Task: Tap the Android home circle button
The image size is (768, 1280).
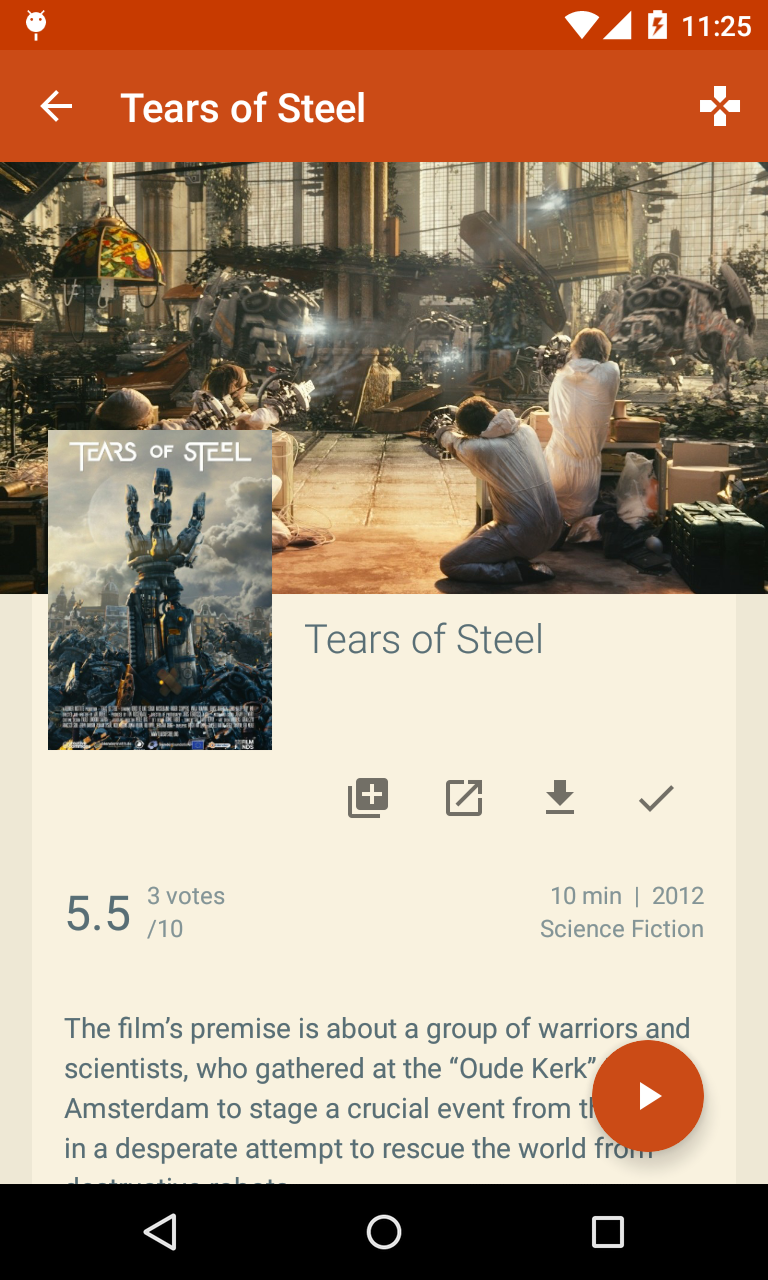Action: click(x=384, y=1232)
